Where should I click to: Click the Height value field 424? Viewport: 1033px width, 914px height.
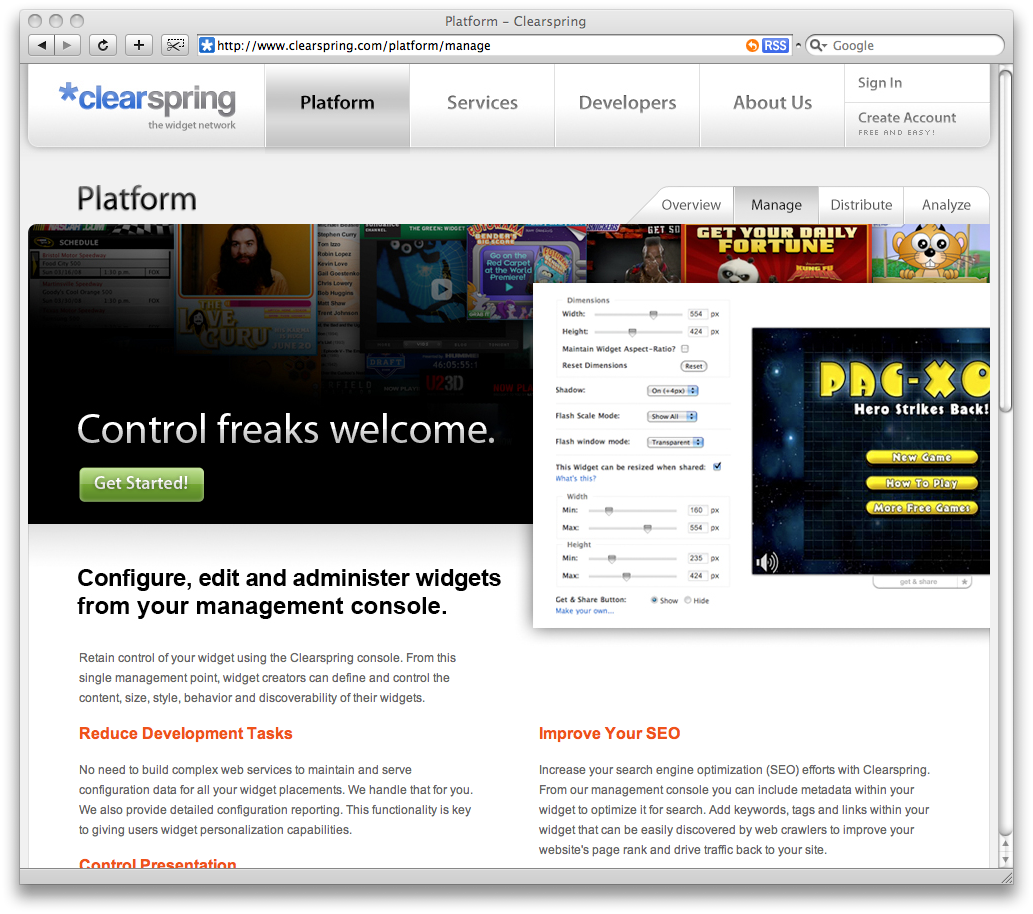tap(696, 331)
